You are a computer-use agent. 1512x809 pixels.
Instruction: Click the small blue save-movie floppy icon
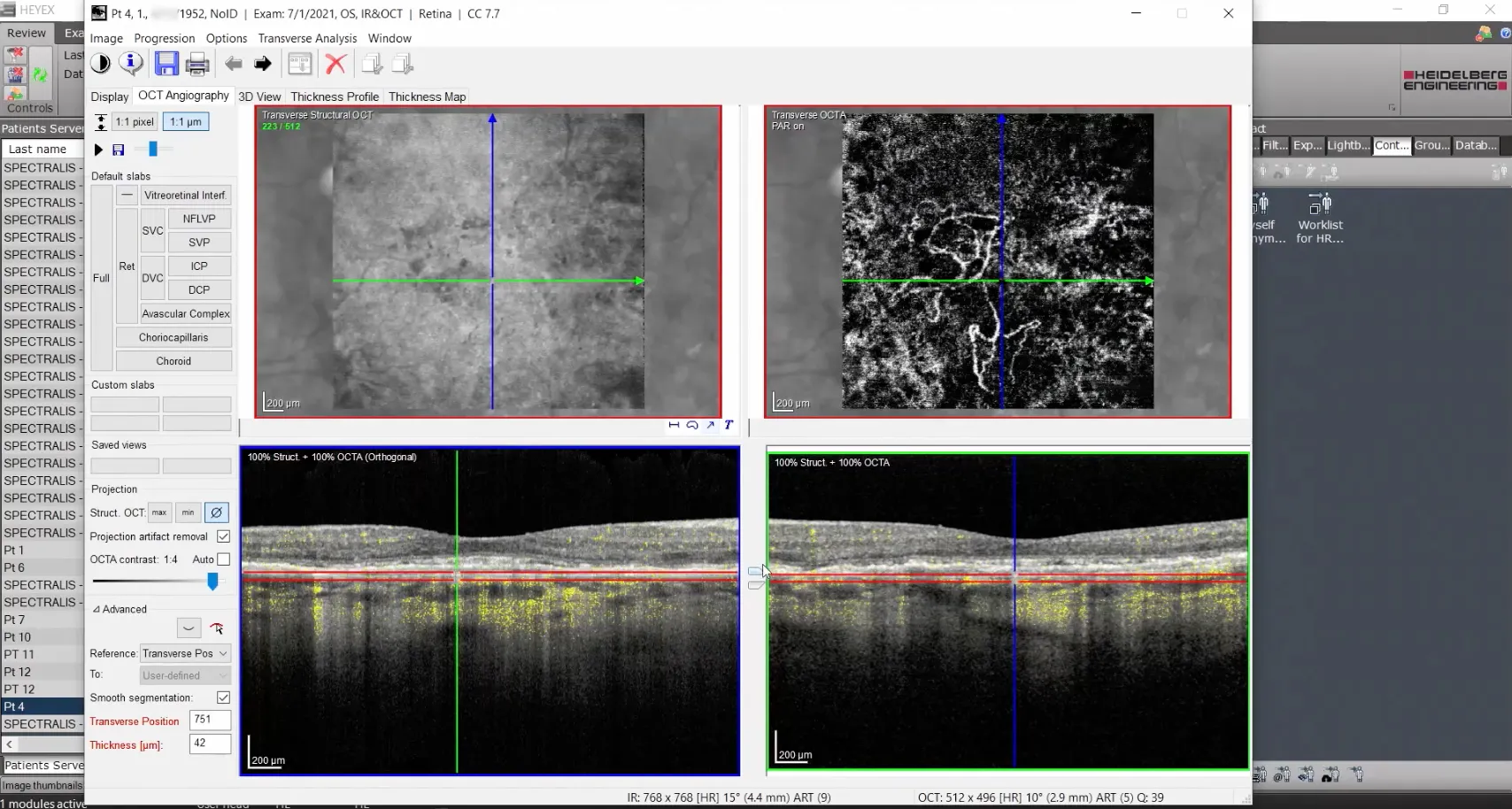pyautogui.click(x=118, y=150)
